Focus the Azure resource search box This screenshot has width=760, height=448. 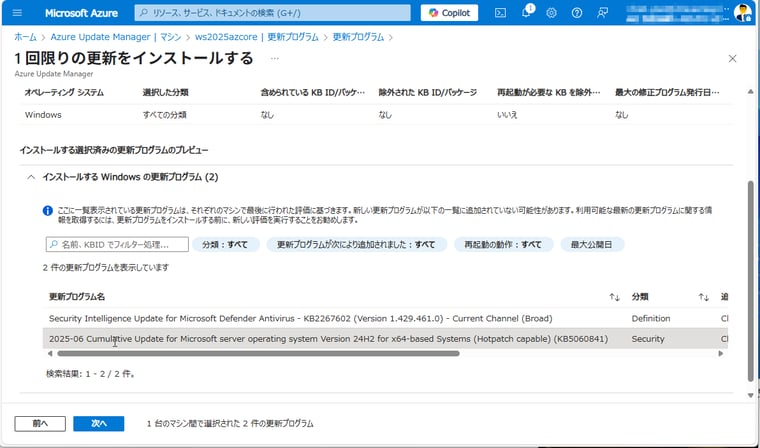272,13
